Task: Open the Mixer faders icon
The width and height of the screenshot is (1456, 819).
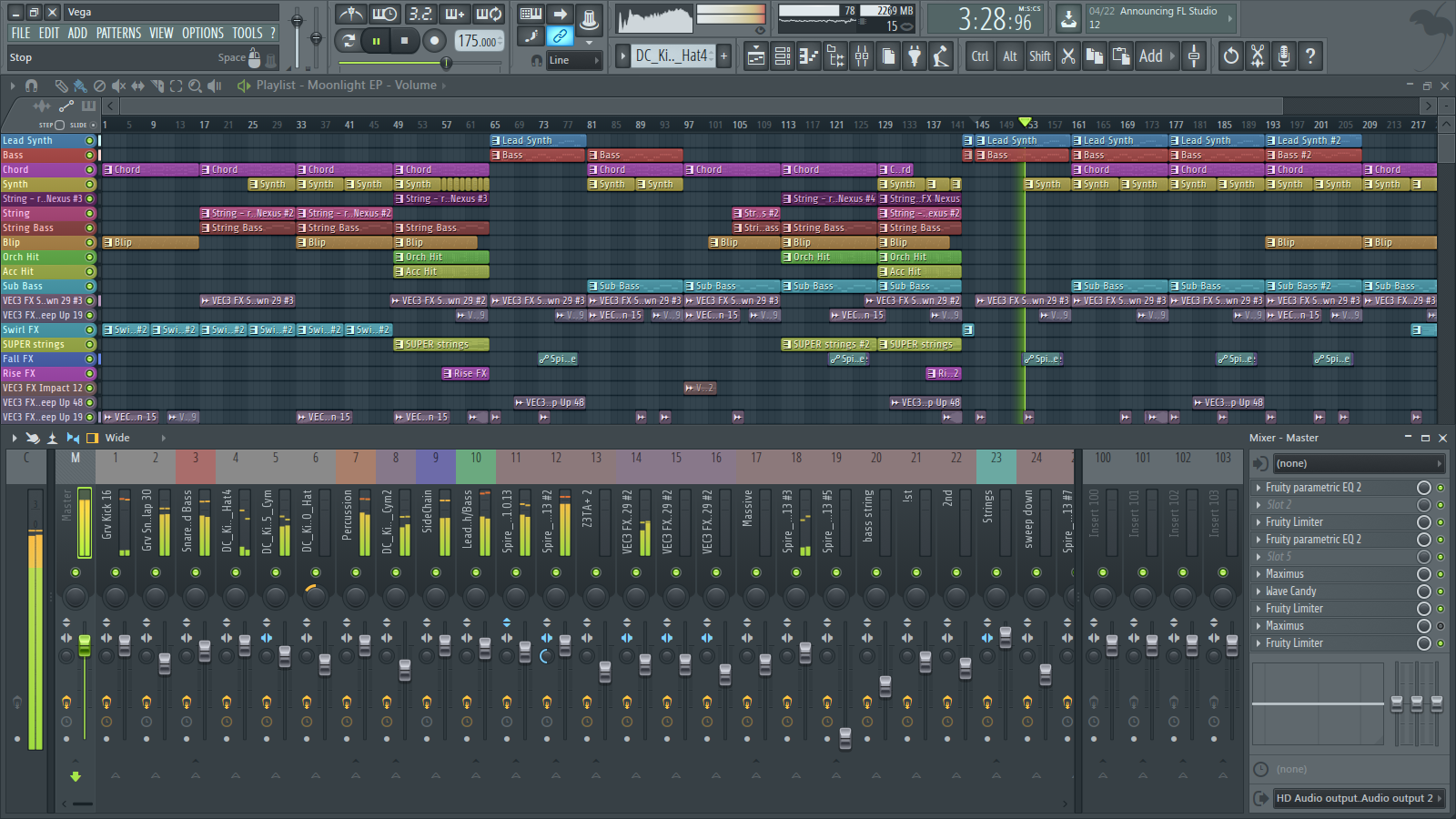Action: (862, 56)
